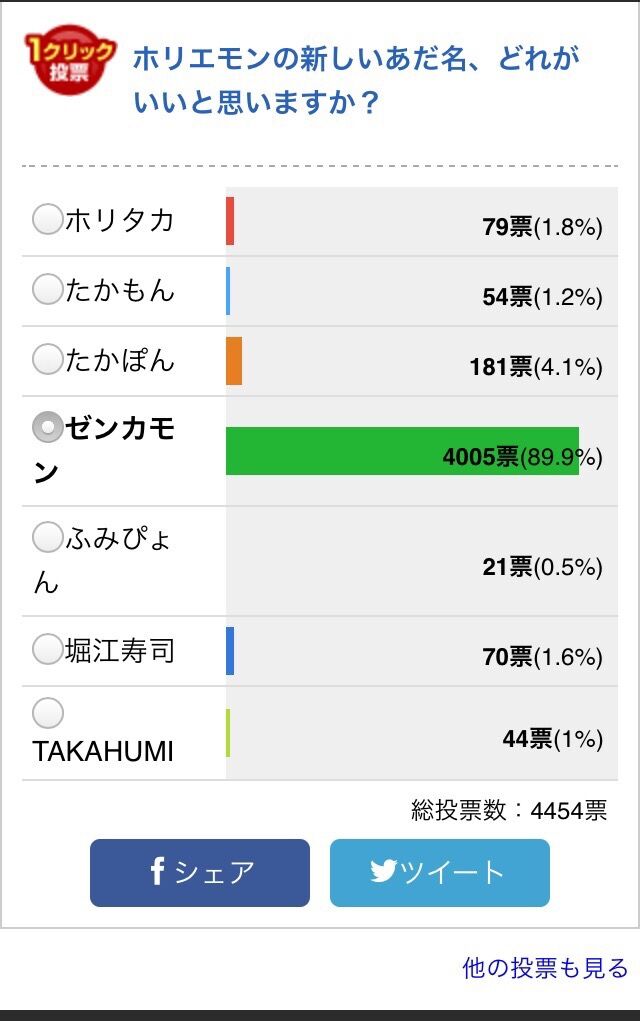The image size is (640, 1021).
Task: Select the たかもん radio button
Action: point(47,289)
